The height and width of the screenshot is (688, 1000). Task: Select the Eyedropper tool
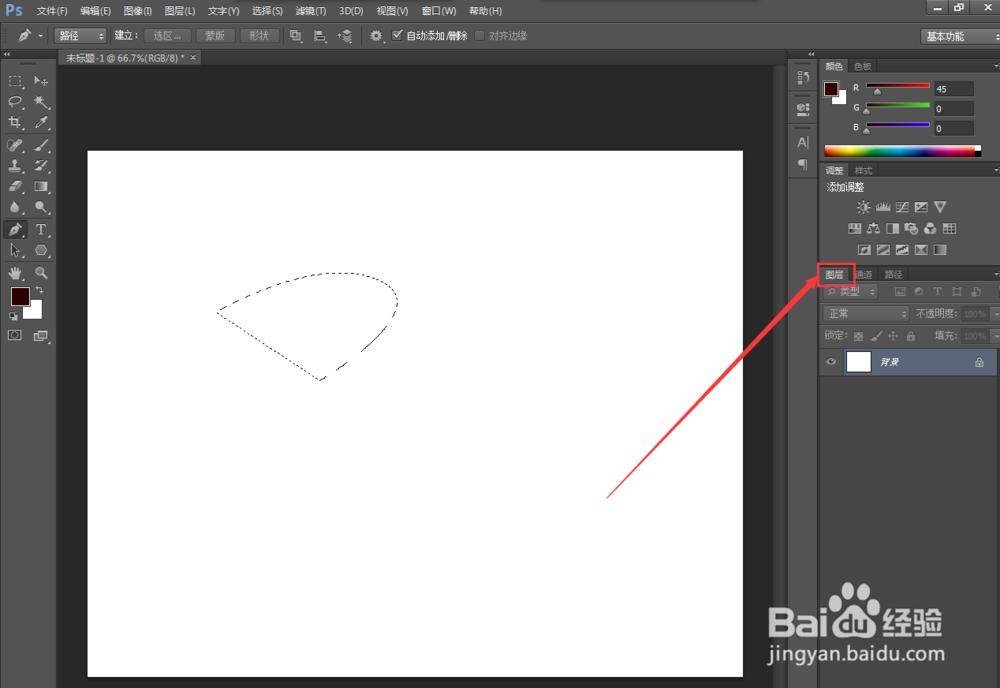pos(41,122)
